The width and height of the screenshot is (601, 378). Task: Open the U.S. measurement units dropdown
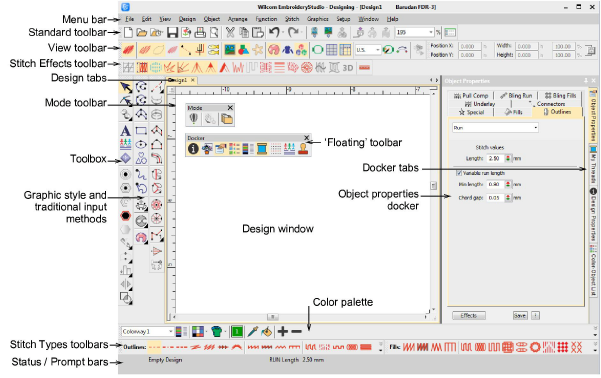click(377, 50)
